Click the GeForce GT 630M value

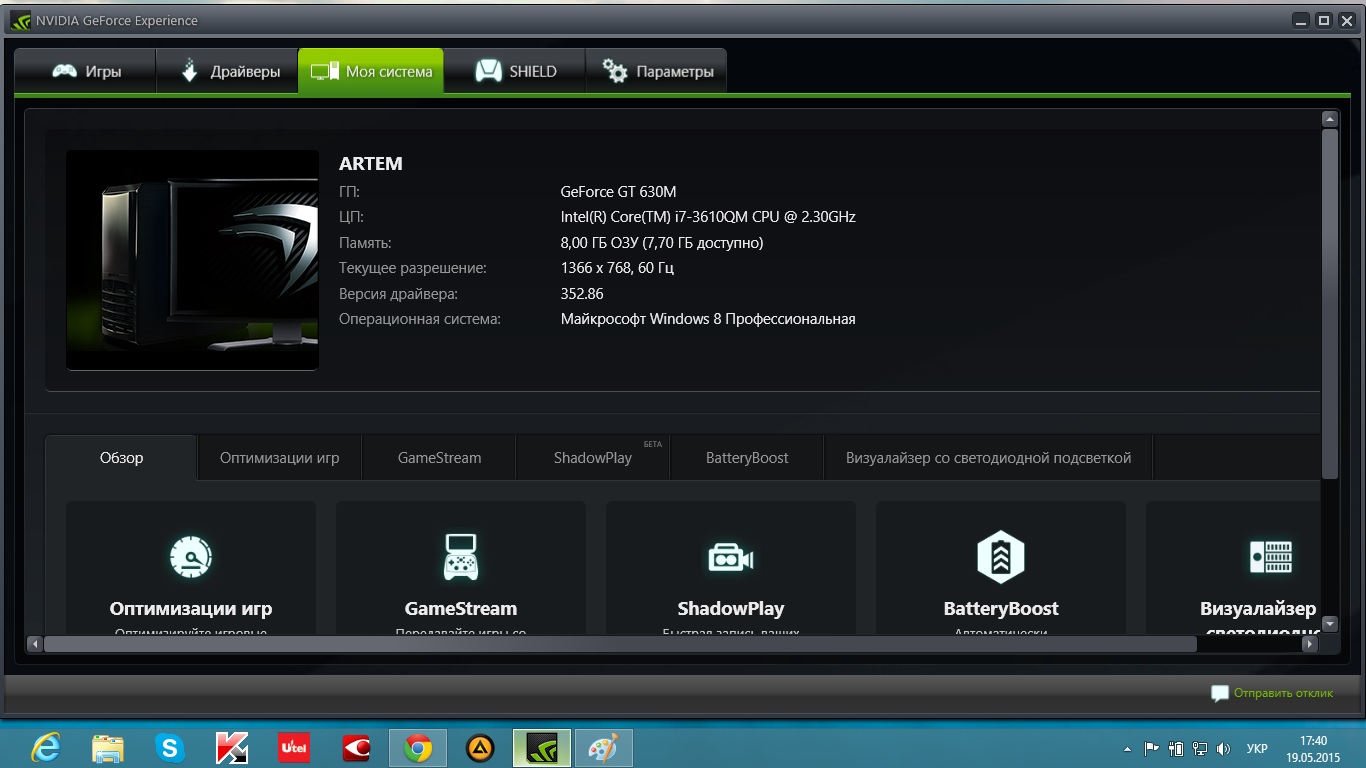coord(619,192)
